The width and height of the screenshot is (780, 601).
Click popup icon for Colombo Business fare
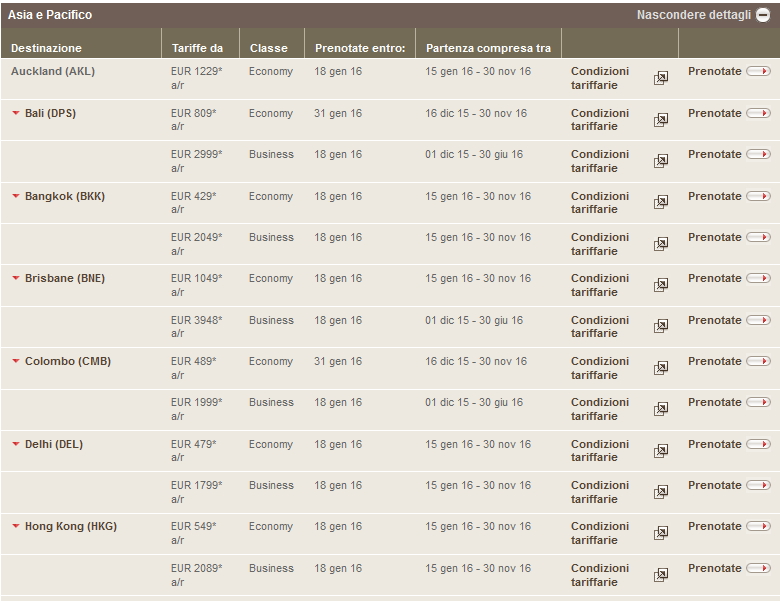pos(661,409)
